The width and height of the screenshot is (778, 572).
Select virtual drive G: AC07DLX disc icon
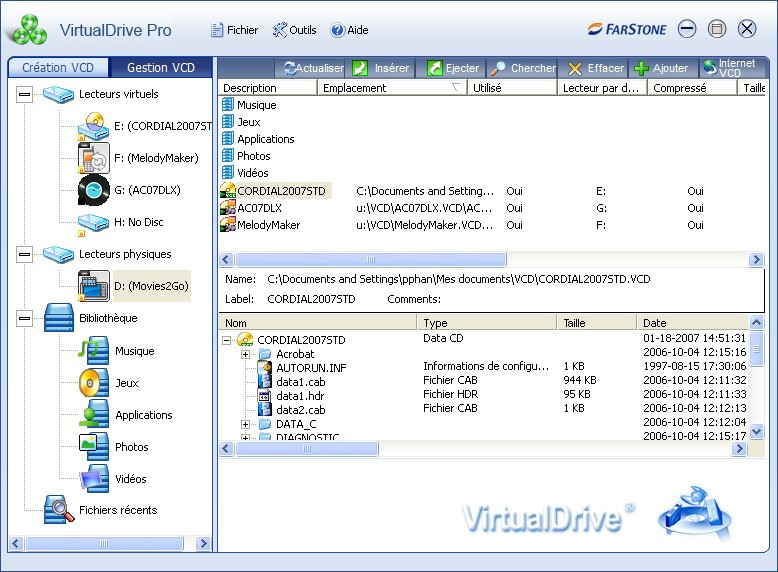pyautogui.click(x=93, y=190)
